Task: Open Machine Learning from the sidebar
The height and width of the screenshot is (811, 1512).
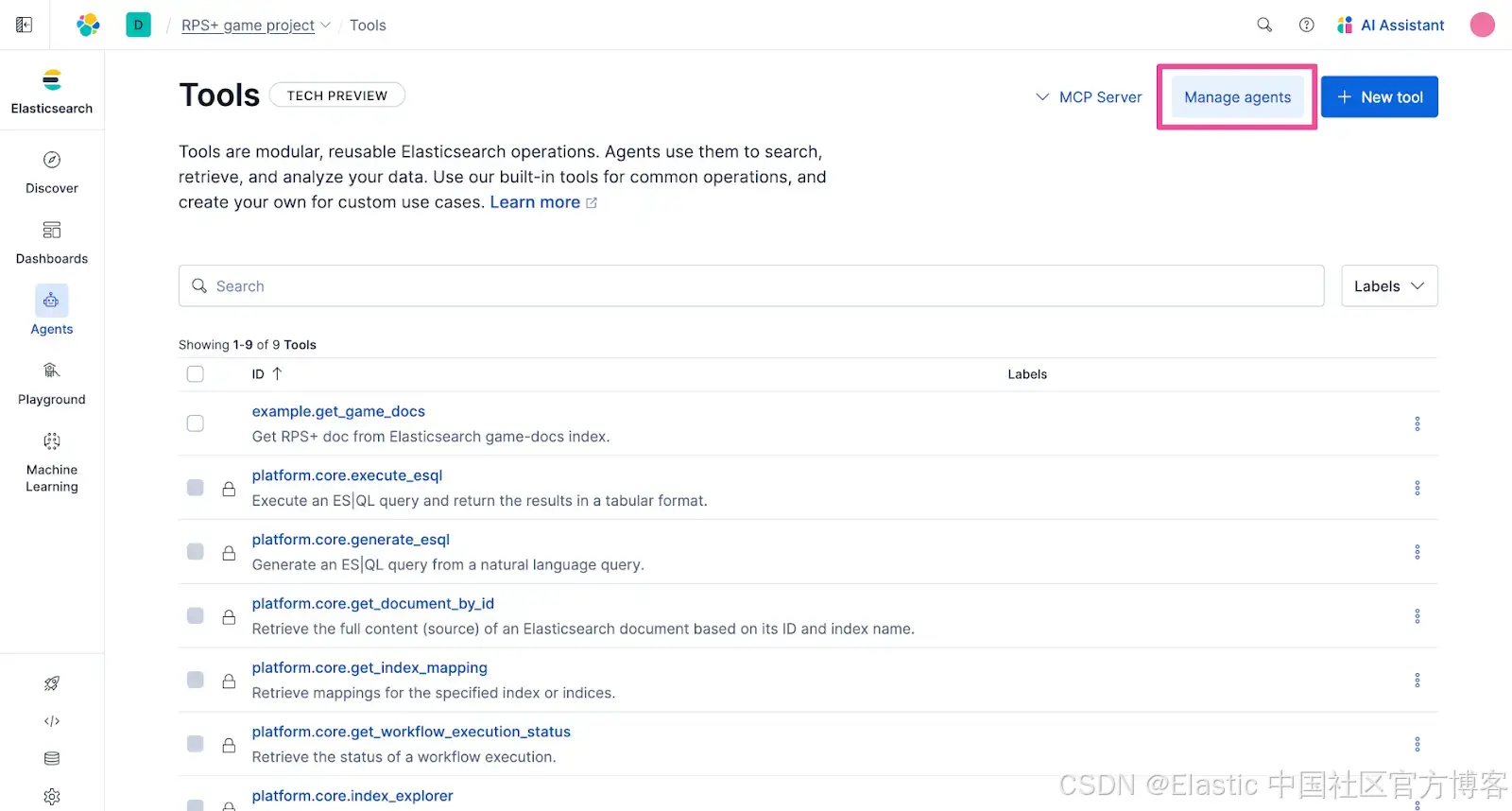Action: tap(52, 463)
